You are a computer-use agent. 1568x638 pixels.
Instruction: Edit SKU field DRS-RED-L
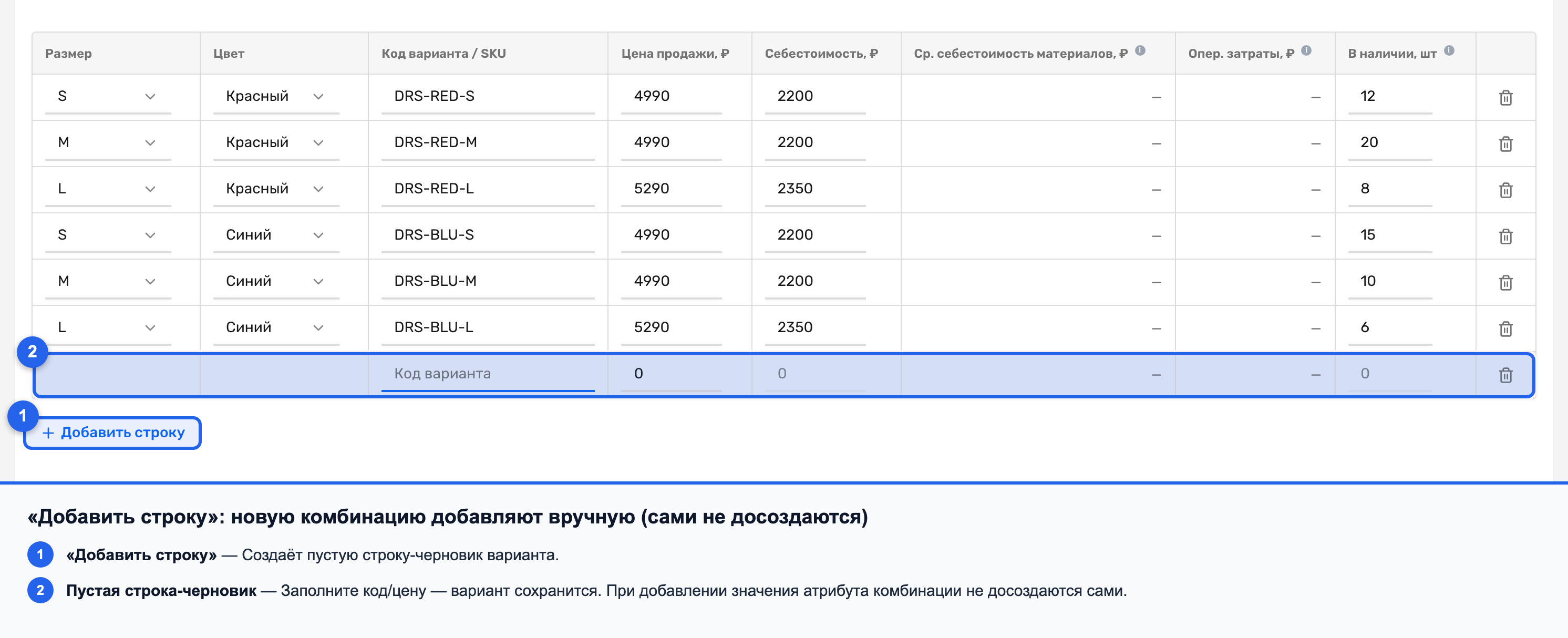click(x=488, y=189)
